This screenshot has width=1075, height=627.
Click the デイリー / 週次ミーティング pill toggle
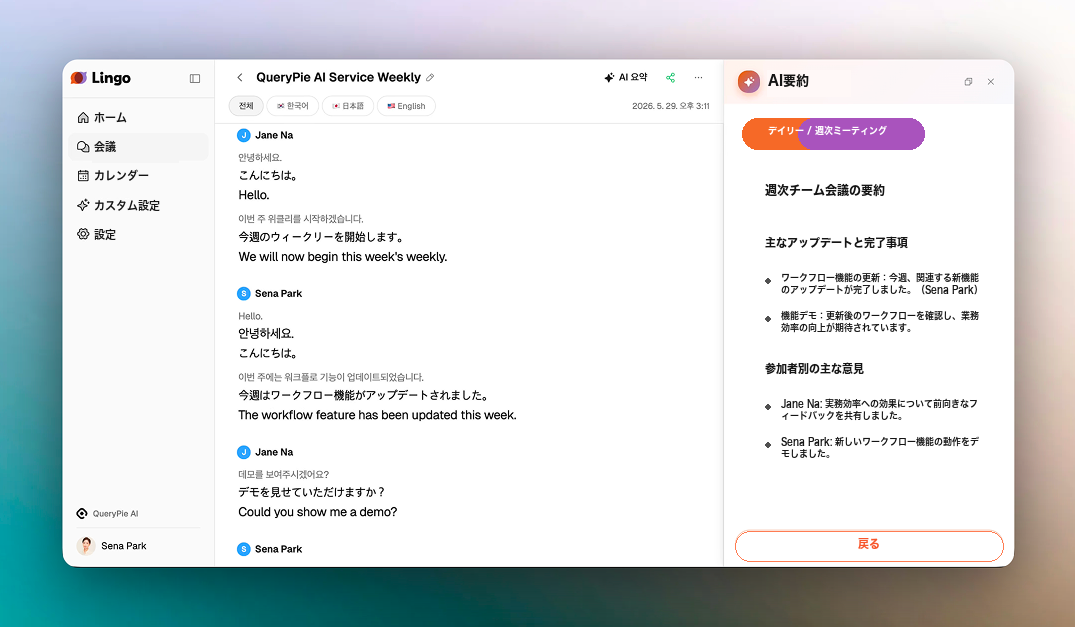click(x=833, y=134)
